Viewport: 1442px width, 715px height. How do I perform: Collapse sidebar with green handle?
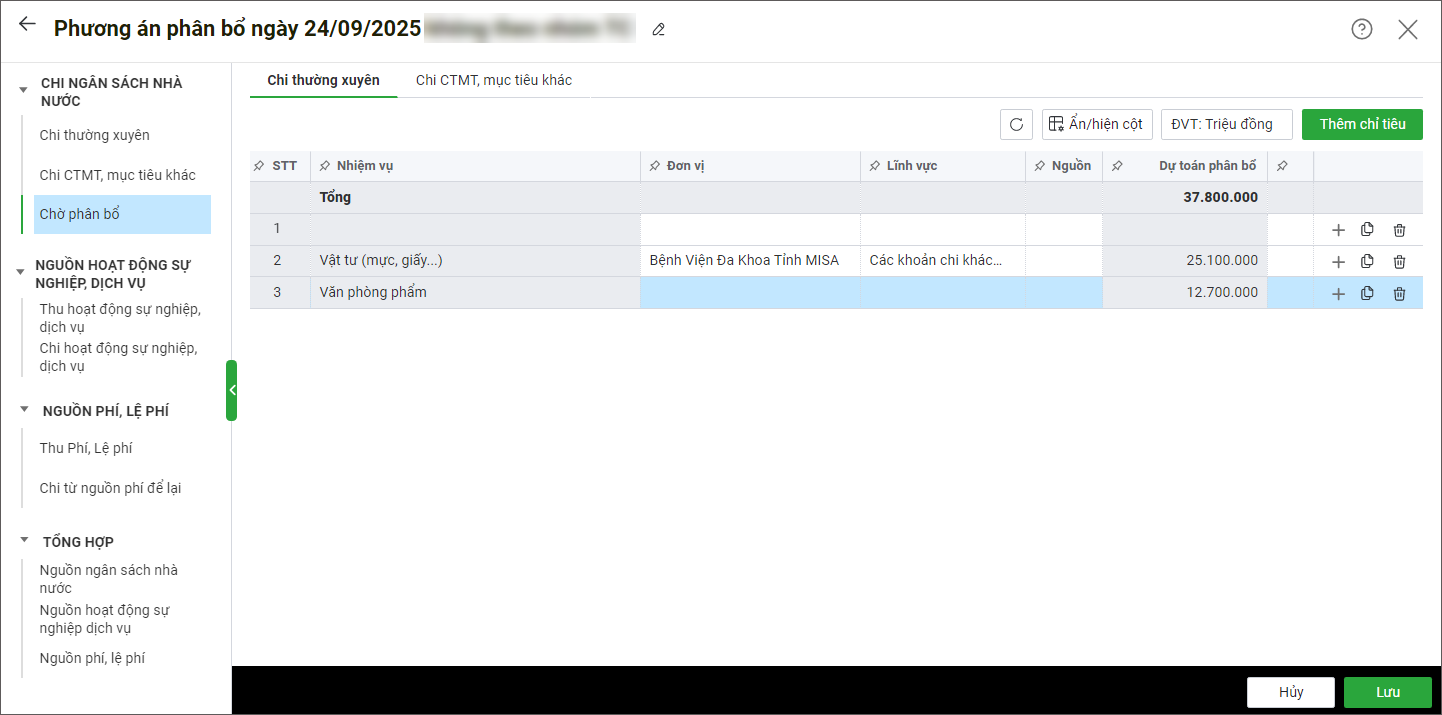[x=232, y=390]
